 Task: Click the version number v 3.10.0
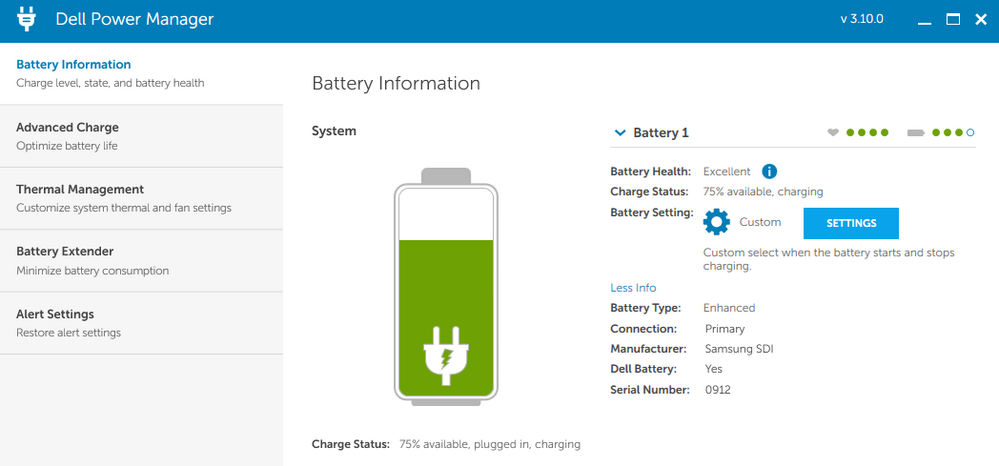click(862, 18)
